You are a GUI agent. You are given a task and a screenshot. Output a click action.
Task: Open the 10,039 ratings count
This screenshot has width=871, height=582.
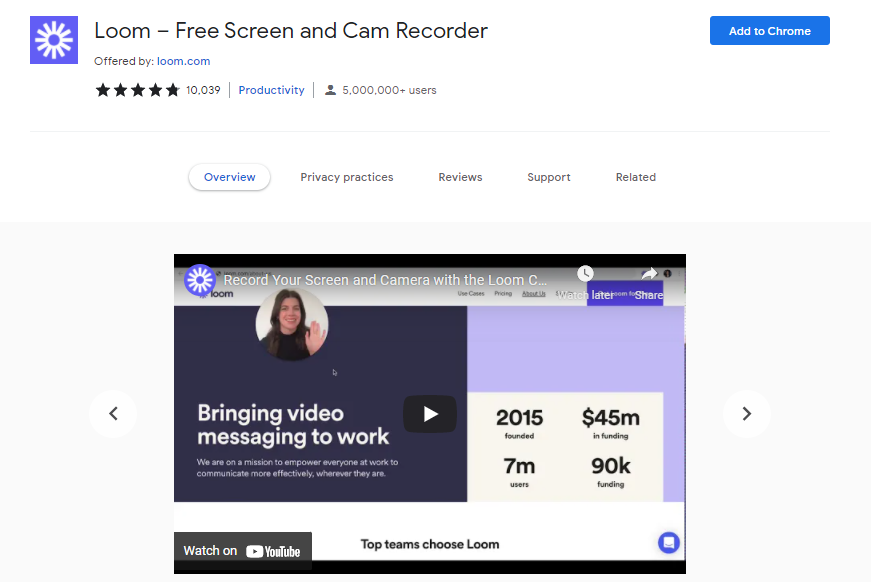[203, 90]
